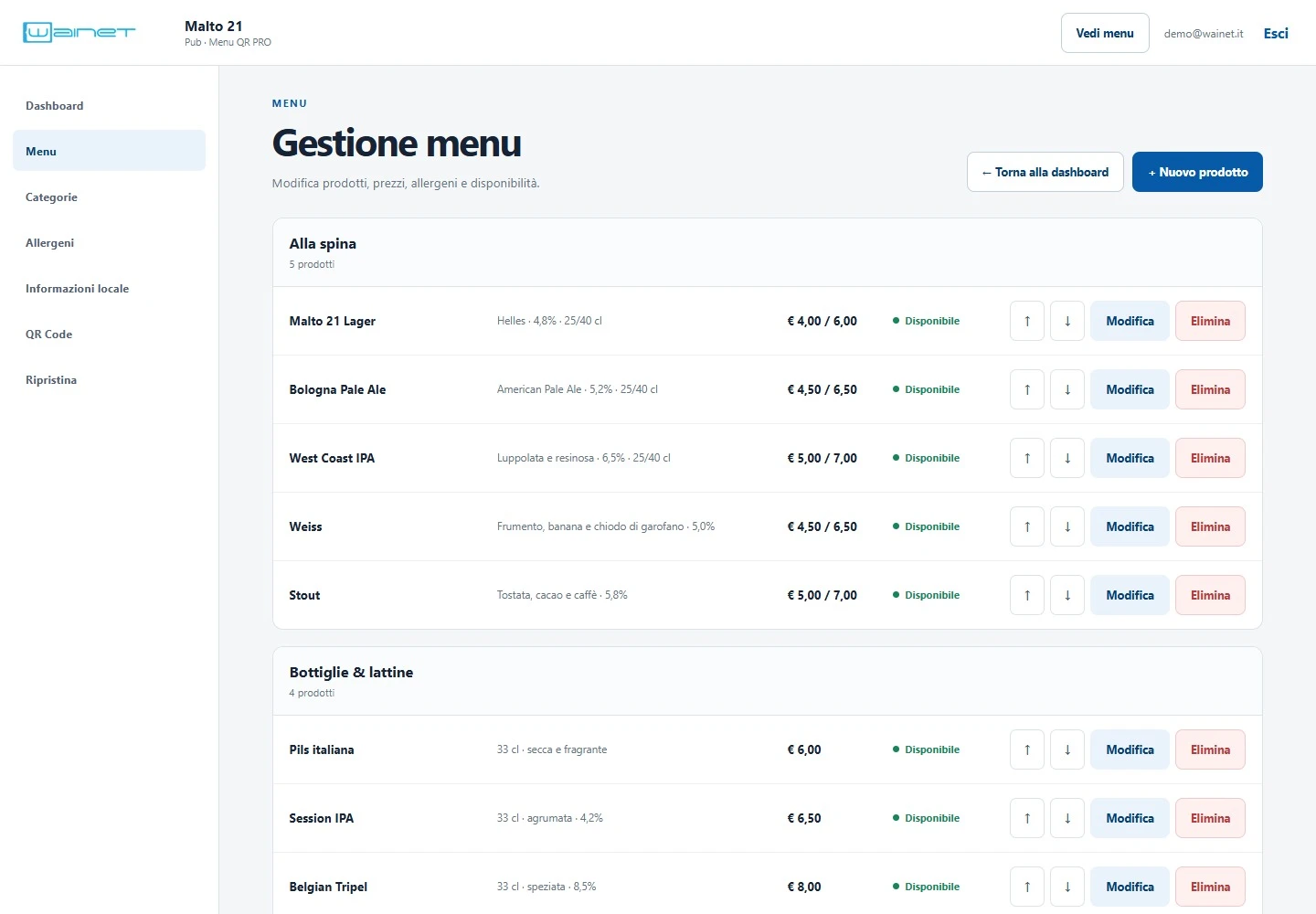Viewport: 1316px width, 914px height.
Task: Edit Stout with Modifica
Action: point(1130,595)
